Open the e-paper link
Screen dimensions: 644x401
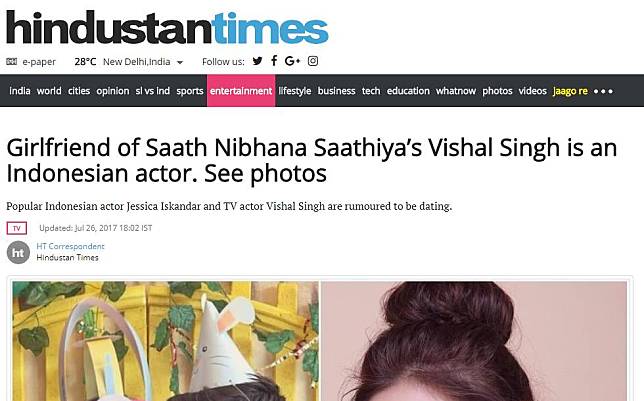click(x=39, y=62)
